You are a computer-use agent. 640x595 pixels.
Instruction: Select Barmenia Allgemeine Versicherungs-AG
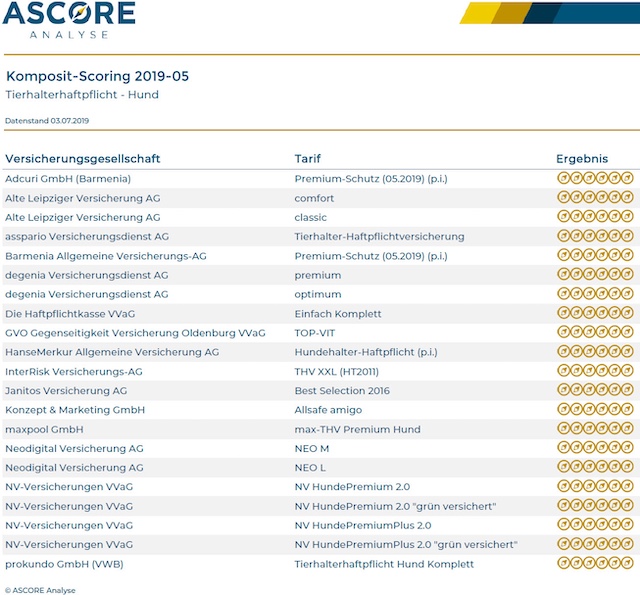coord(106,256)
